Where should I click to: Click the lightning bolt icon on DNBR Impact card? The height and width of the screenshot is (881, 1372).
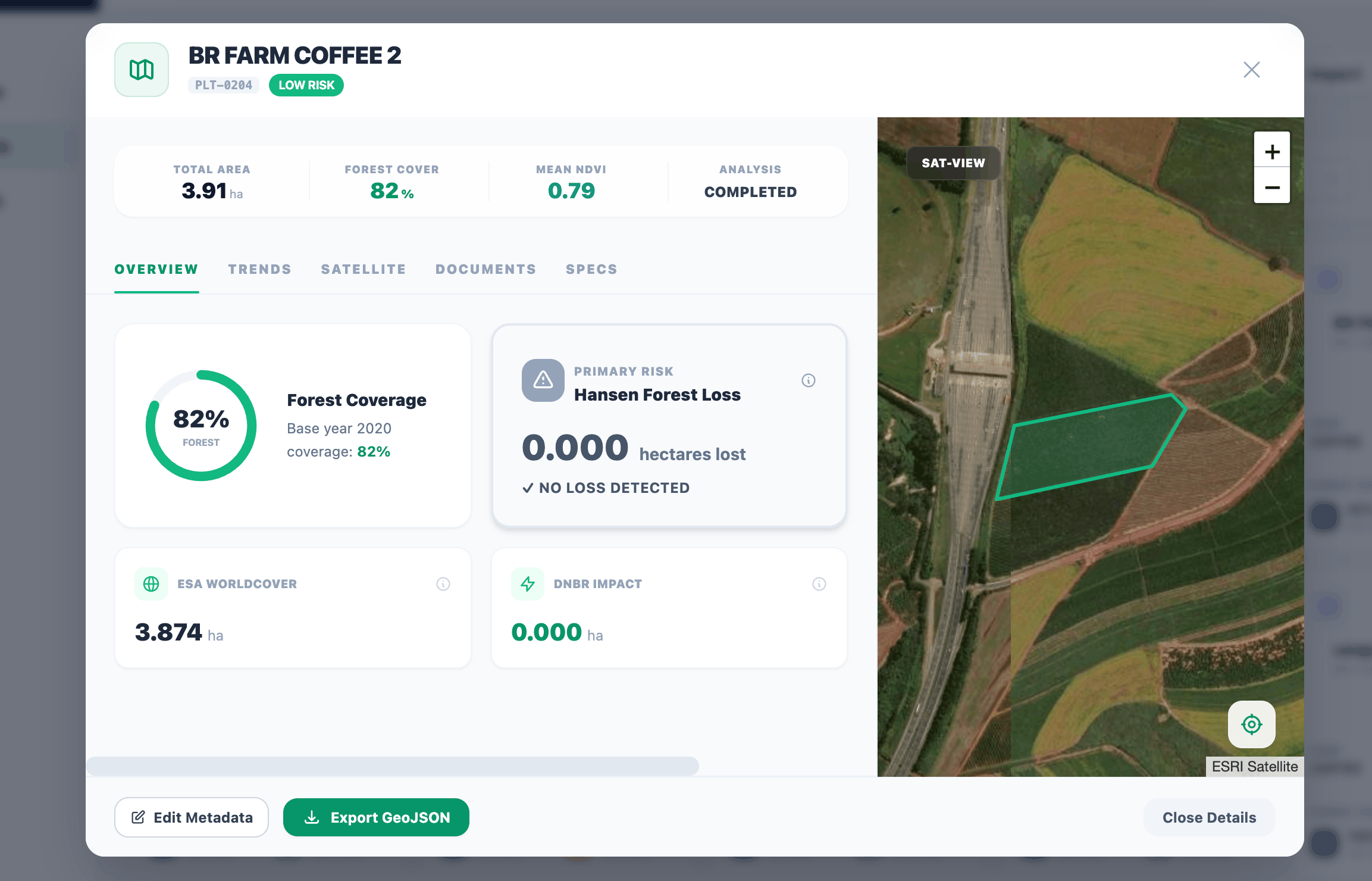(x=528, y=584)
